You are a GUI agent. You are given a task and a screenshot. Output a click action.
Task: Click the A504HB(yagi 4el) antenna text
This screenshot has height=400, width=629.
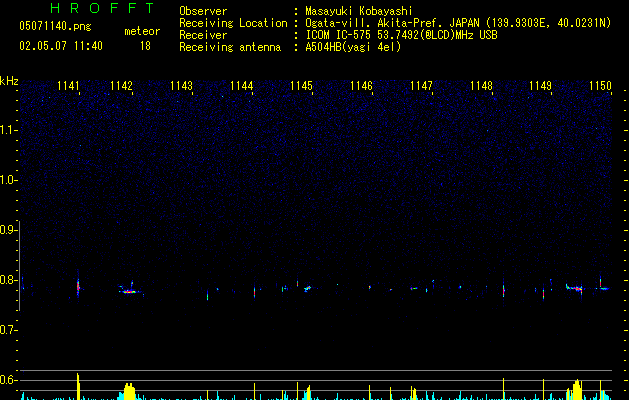pyautogui.click(x=353, y=47)
